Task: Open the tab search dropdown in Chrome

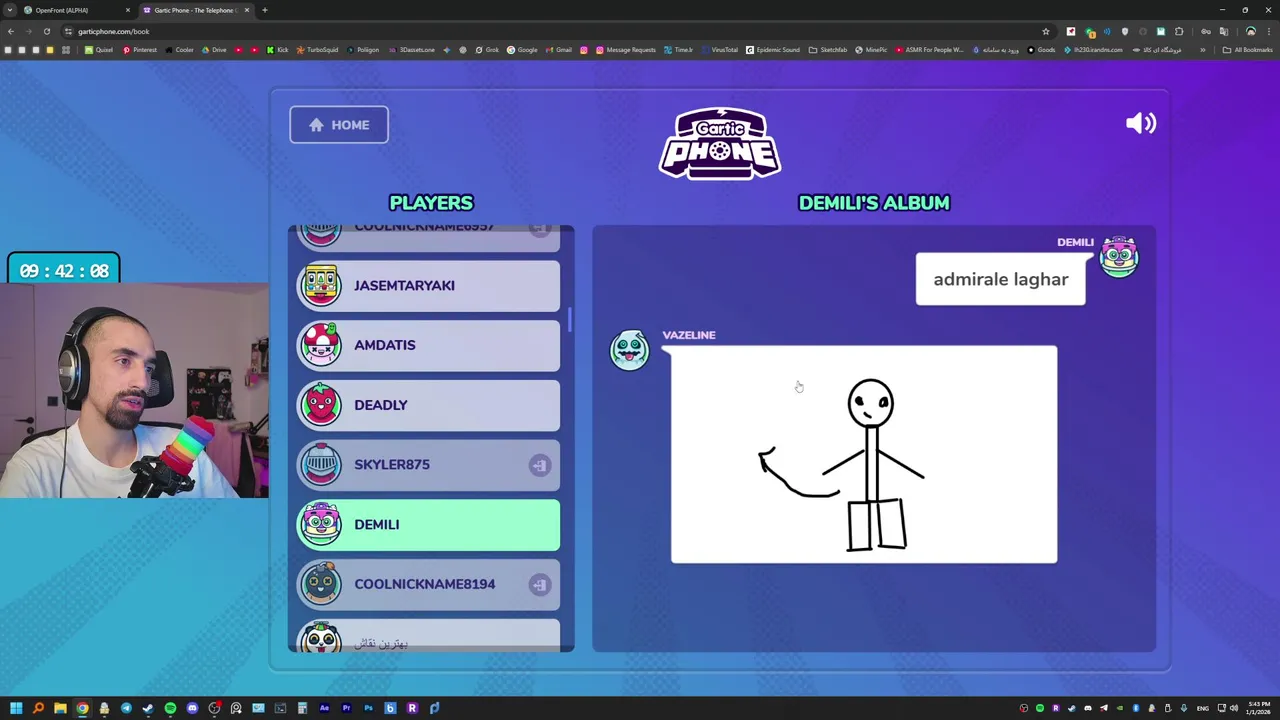Action: [x=9, y=10]
